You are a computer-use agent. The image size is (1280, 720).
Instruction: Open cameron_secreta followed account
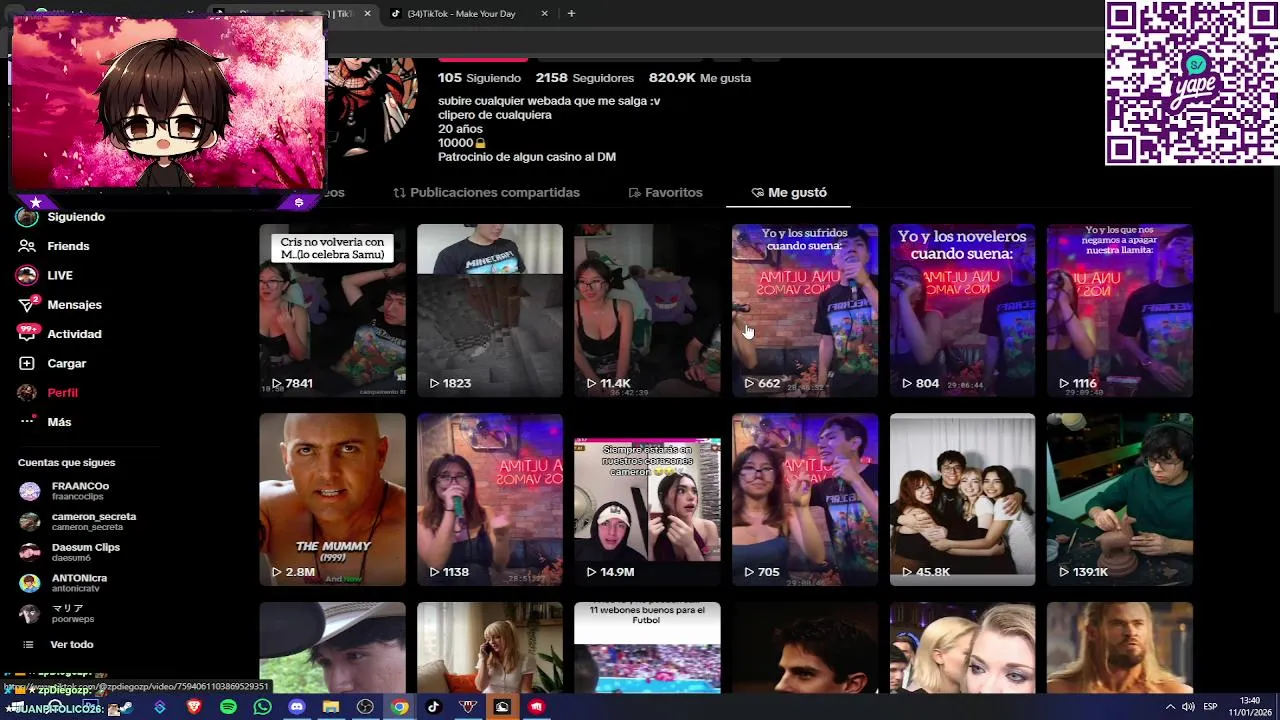[78, 522]
